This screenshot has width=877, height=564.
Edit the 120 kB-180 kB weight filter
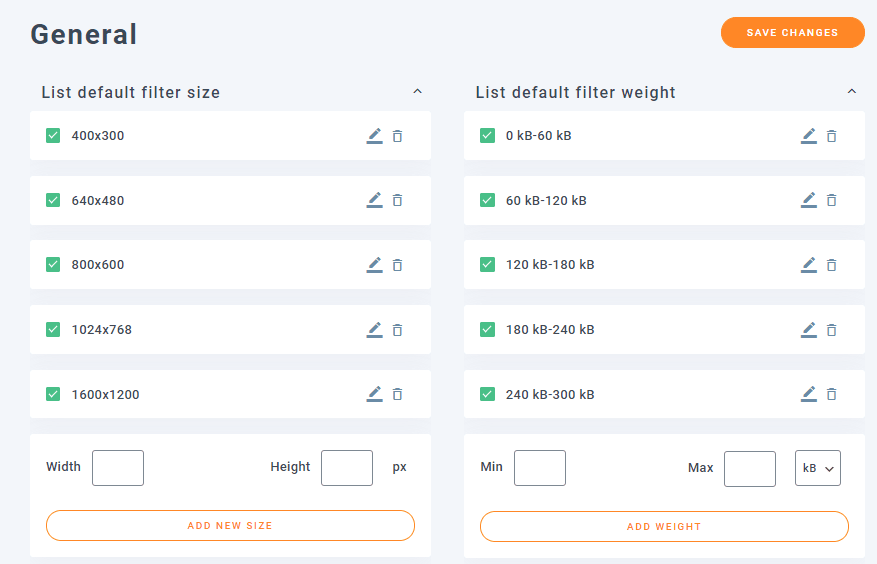(808, 265)
